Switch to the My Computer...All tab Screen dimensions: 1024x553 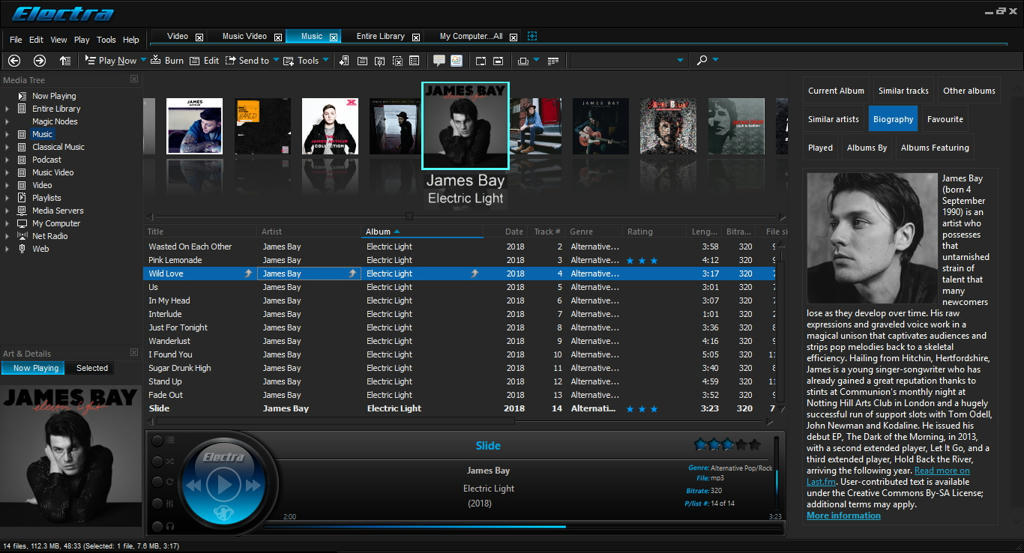(x=471, y=37)
